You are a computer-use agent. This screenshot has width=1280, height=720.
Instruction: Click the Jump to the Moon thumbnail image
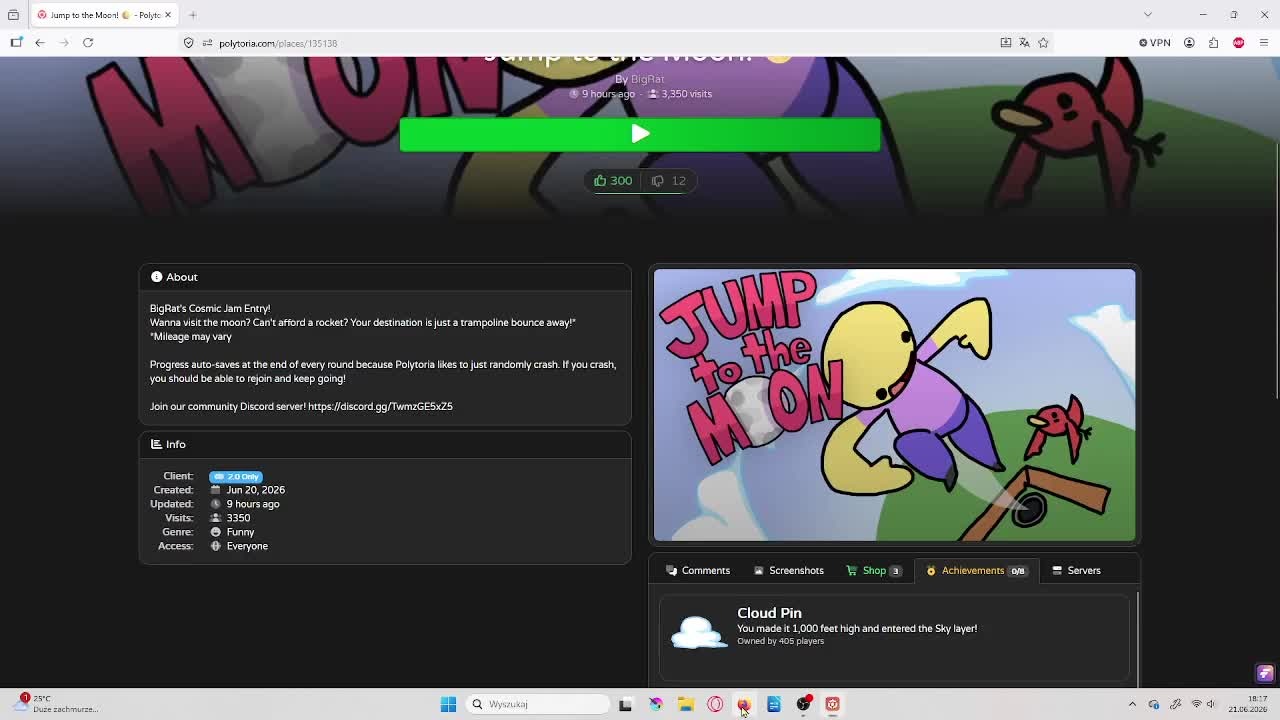click(894, 405)
